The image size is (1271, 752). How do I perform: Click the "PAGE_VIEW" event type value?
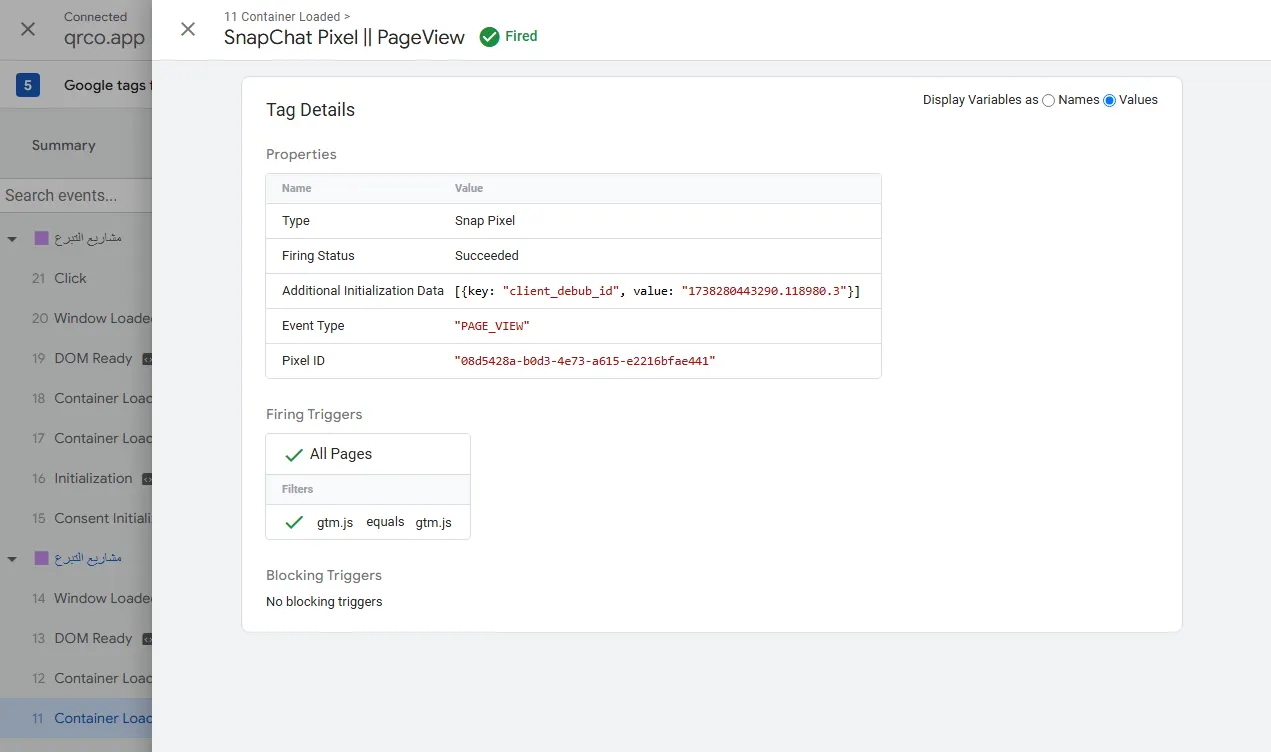pos(492,326)
